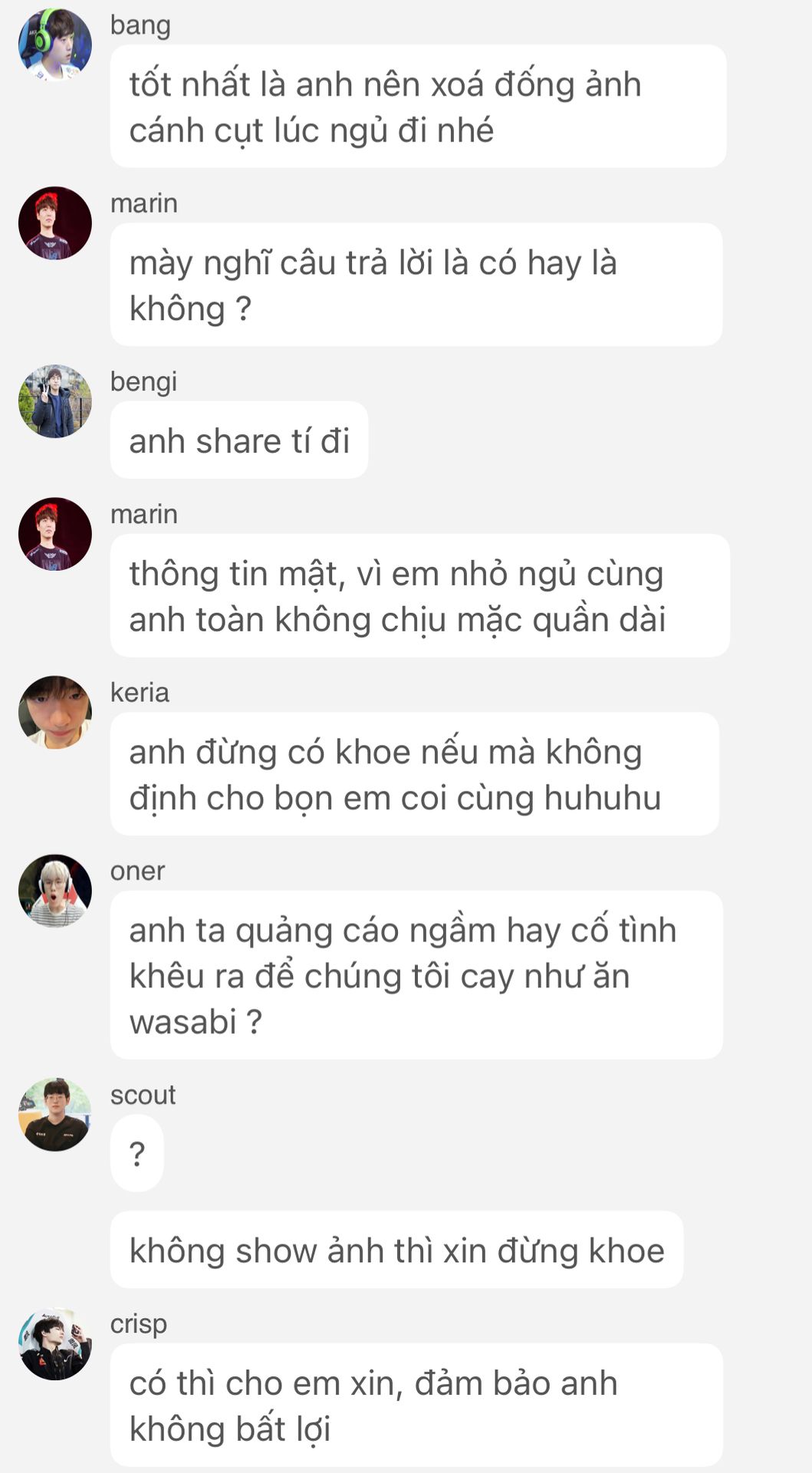Select 'không show ảnh thì xin đừng khoe' bubble
Screen dimensions: 812x1473
click(396, 1250)
